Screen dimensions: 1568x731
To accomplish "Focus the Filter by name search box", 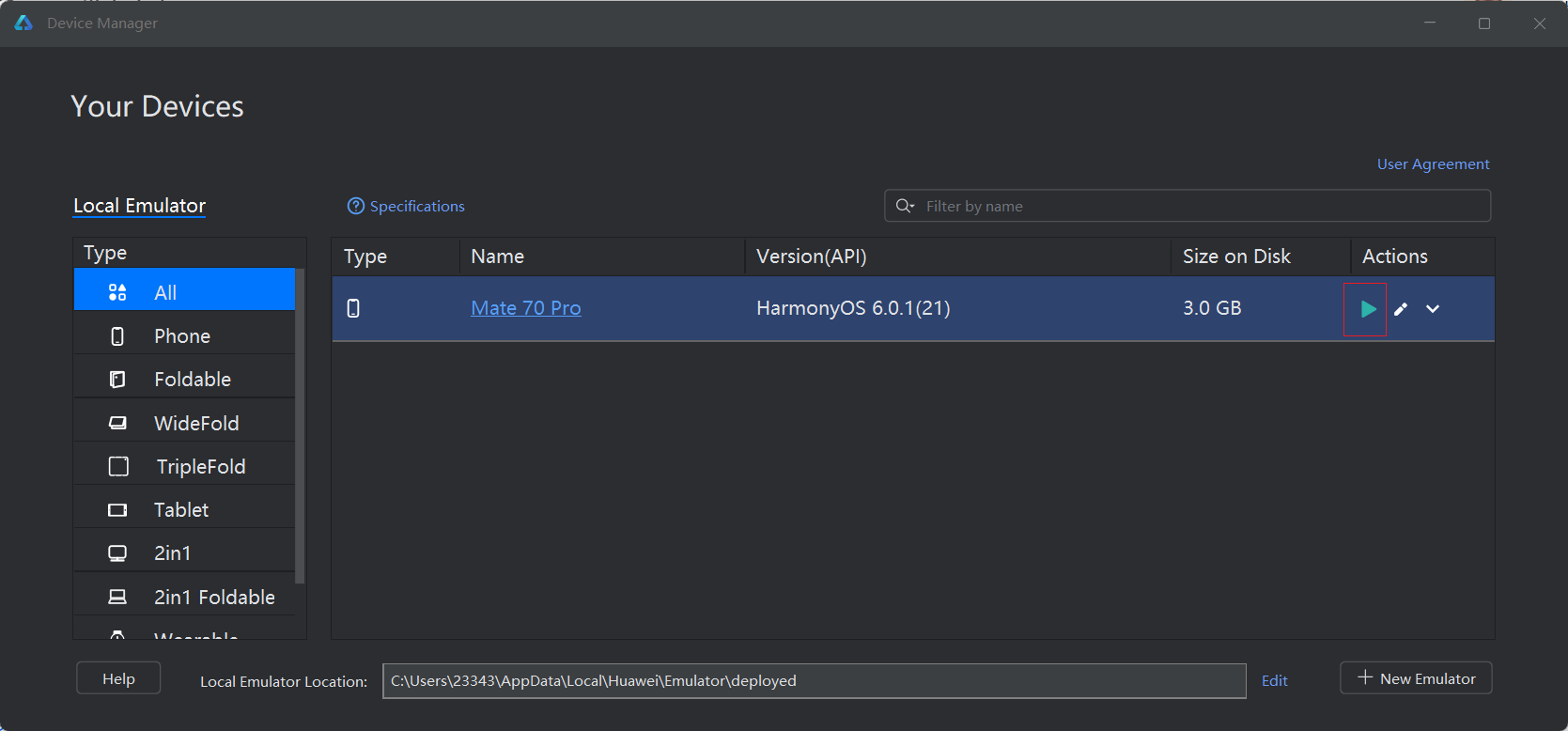I will pyautogui.click(x=1188, y=206).
